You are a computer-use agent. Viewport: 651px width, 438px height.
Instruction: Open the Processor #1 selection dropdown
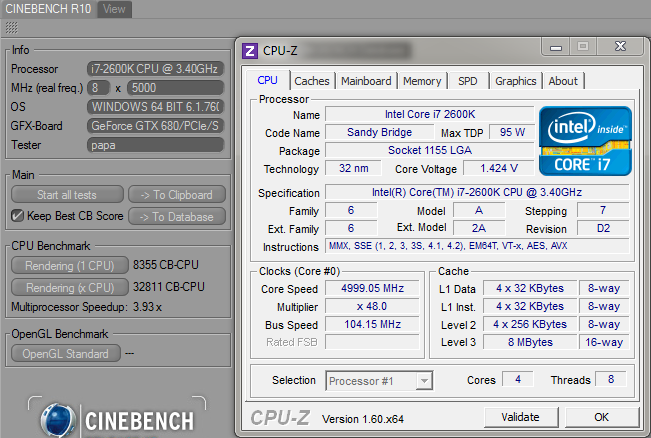pos(379,381)
